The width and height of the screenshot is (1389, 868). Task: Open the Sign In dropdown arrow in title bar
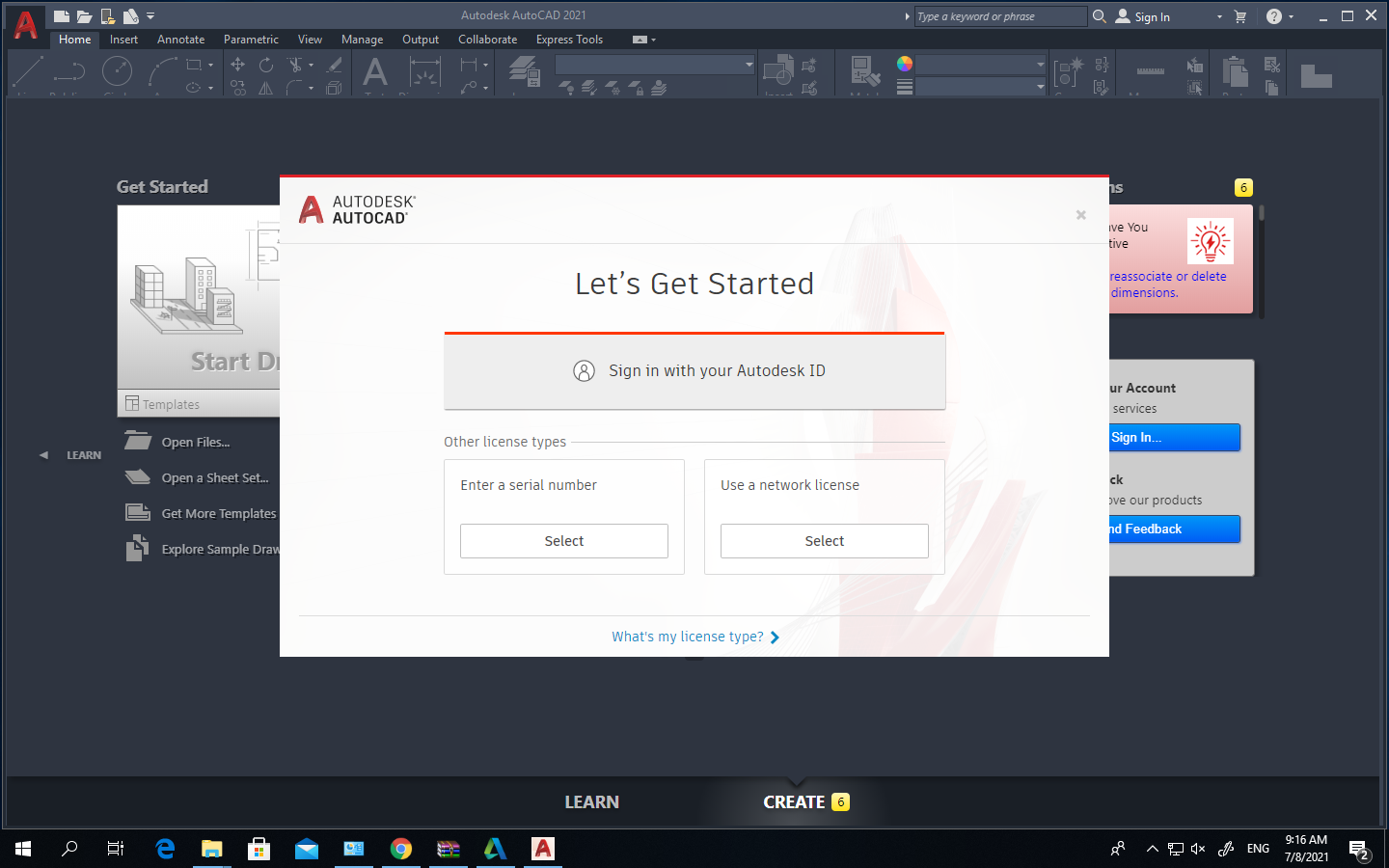pyautogui.click(x=1219, y=16)
